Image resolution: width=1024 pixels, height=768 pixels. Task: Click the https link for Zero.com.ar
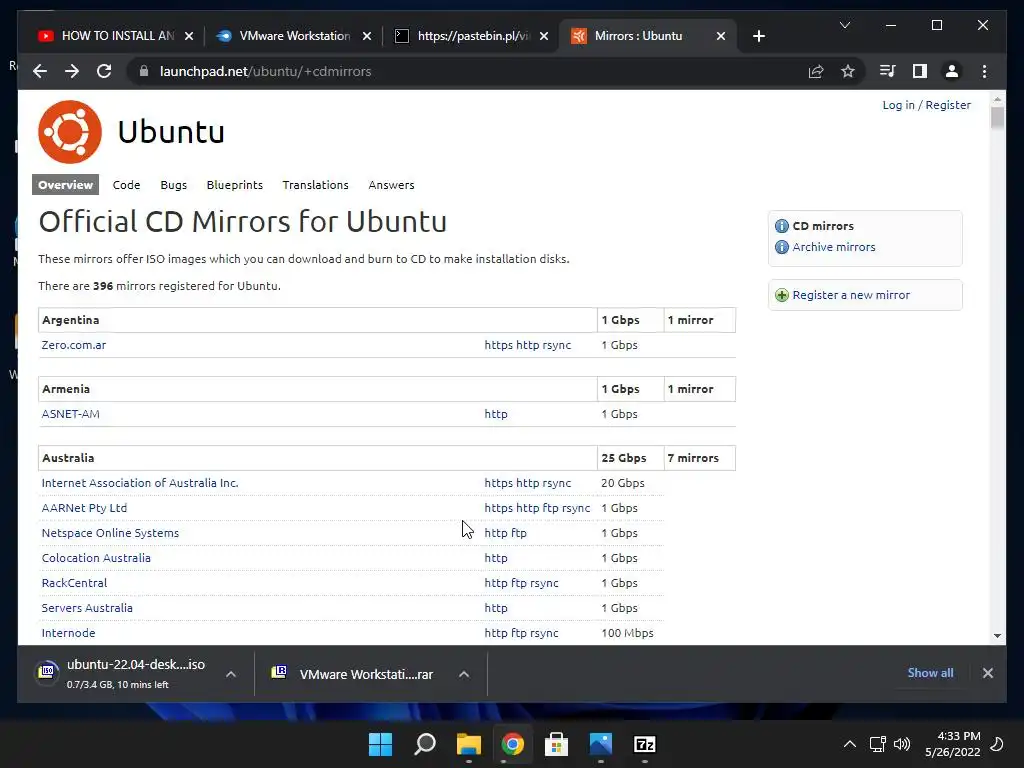(498, 345)
